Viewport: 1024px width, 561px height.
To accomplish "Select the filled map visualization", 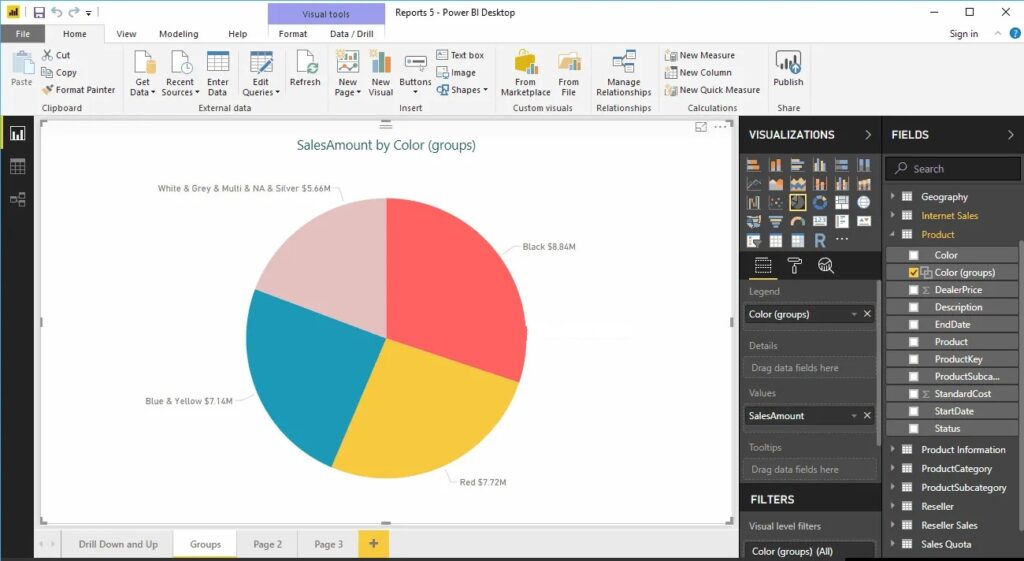I will coord(753,221).
